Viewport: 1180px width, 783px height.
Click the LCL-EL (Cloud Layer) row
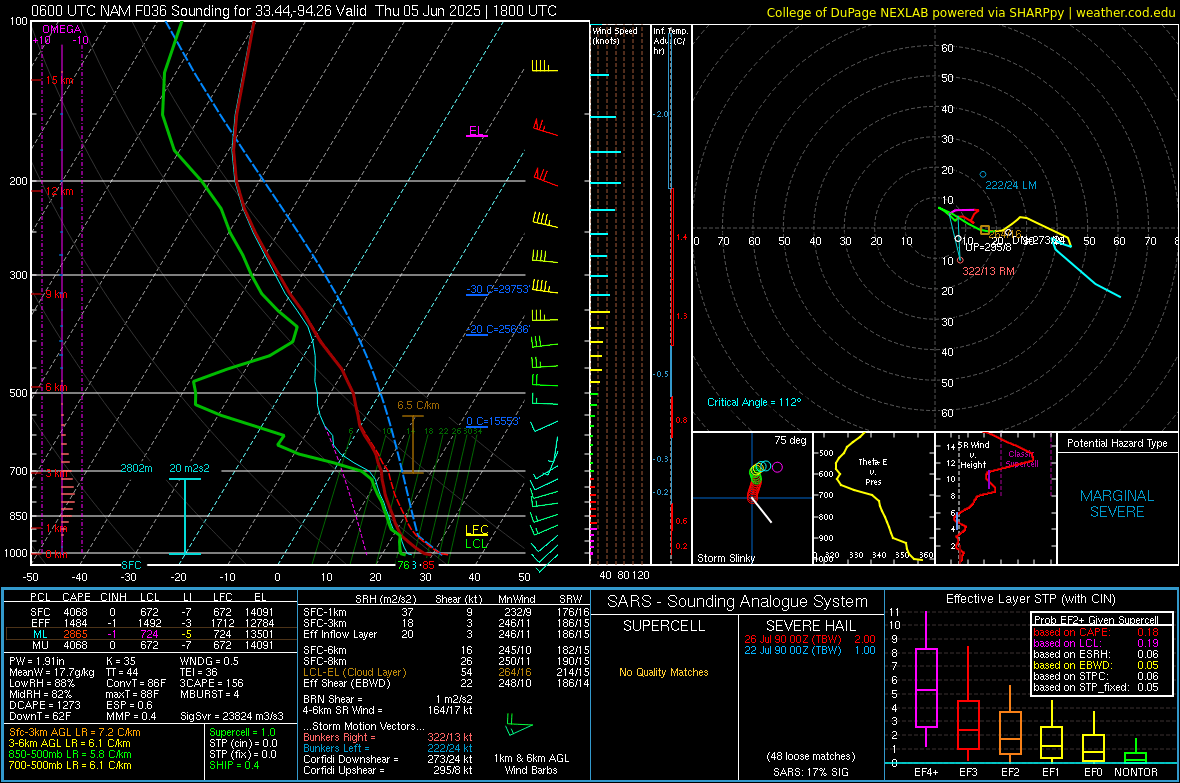444,672
